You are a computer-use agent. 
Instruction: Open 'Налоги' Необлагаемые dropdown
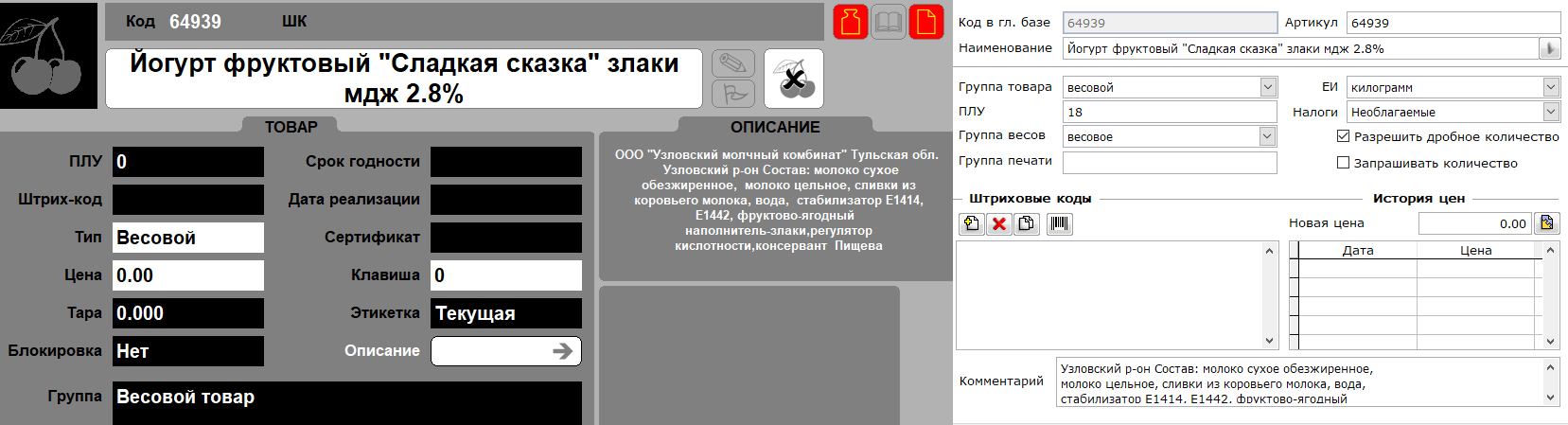click(1551, 112)
